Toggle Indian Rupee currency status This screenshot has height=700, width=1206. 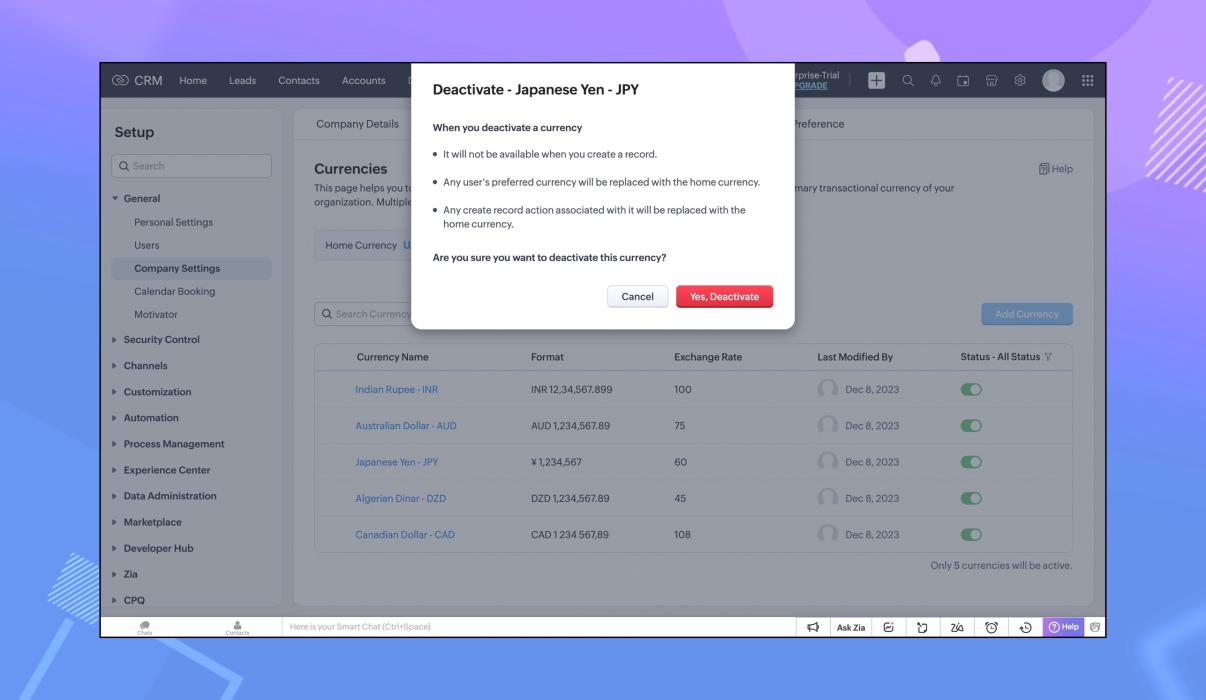tap(970, 390)
